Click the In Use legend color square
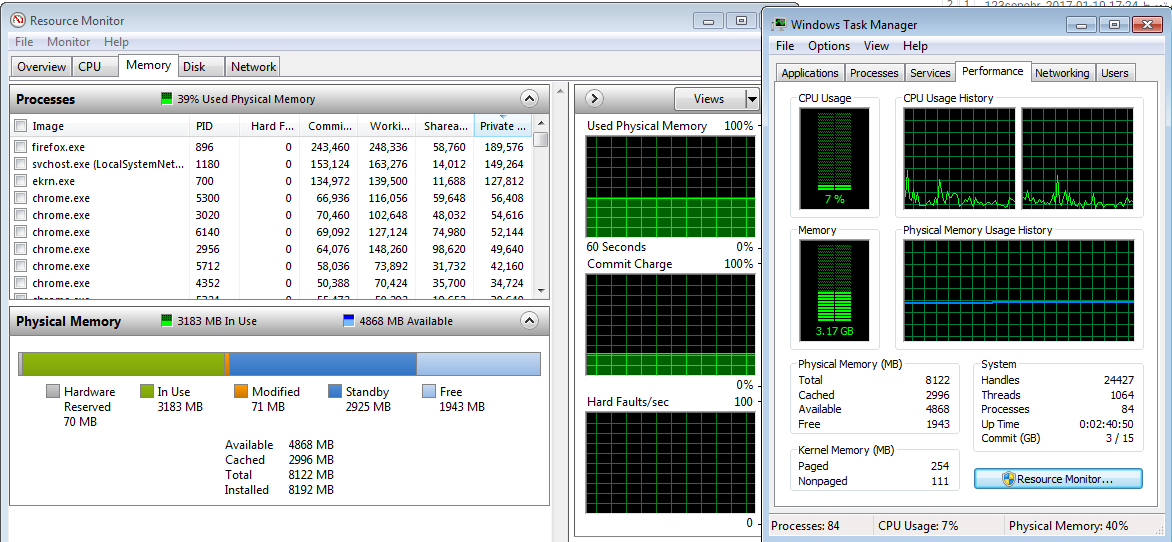This screenshot has width=1172, height=542. pyautogui.click(x=147, y=392)
